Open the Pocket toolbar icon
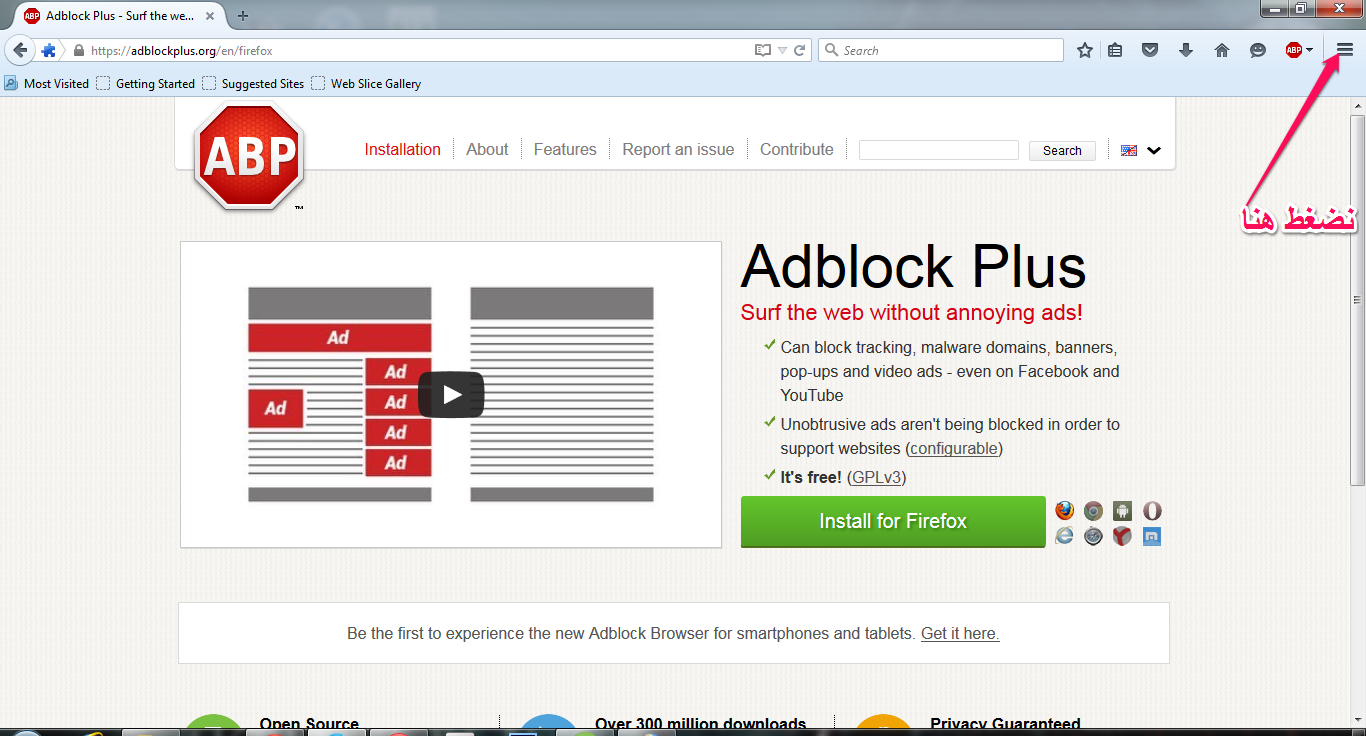This screenshot has height=736, width=1366. pyautogui.click(x=1150, y=50)
